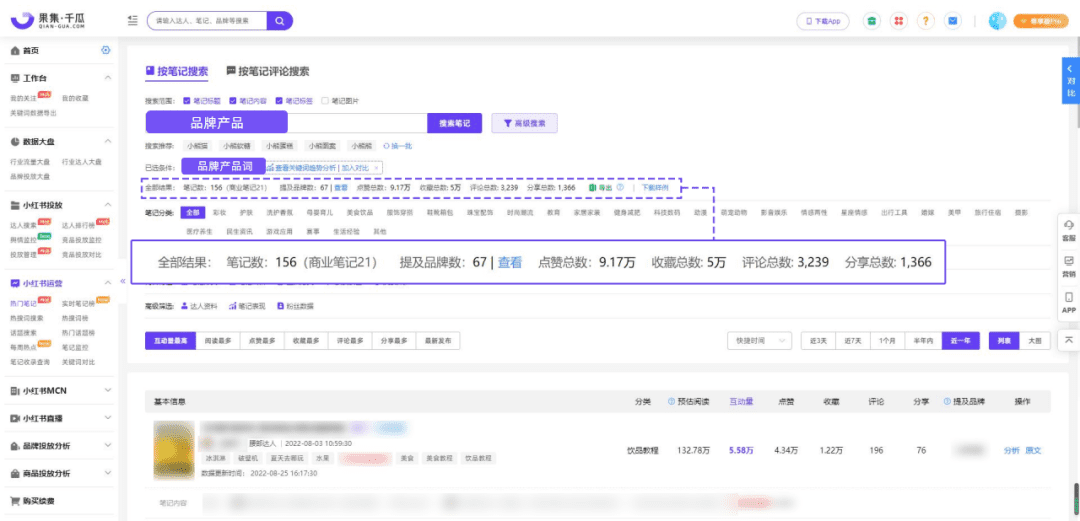Open the orange question mark help icon
The width and height of the screenshot is (1080, 521).
(x=926, y=21)
